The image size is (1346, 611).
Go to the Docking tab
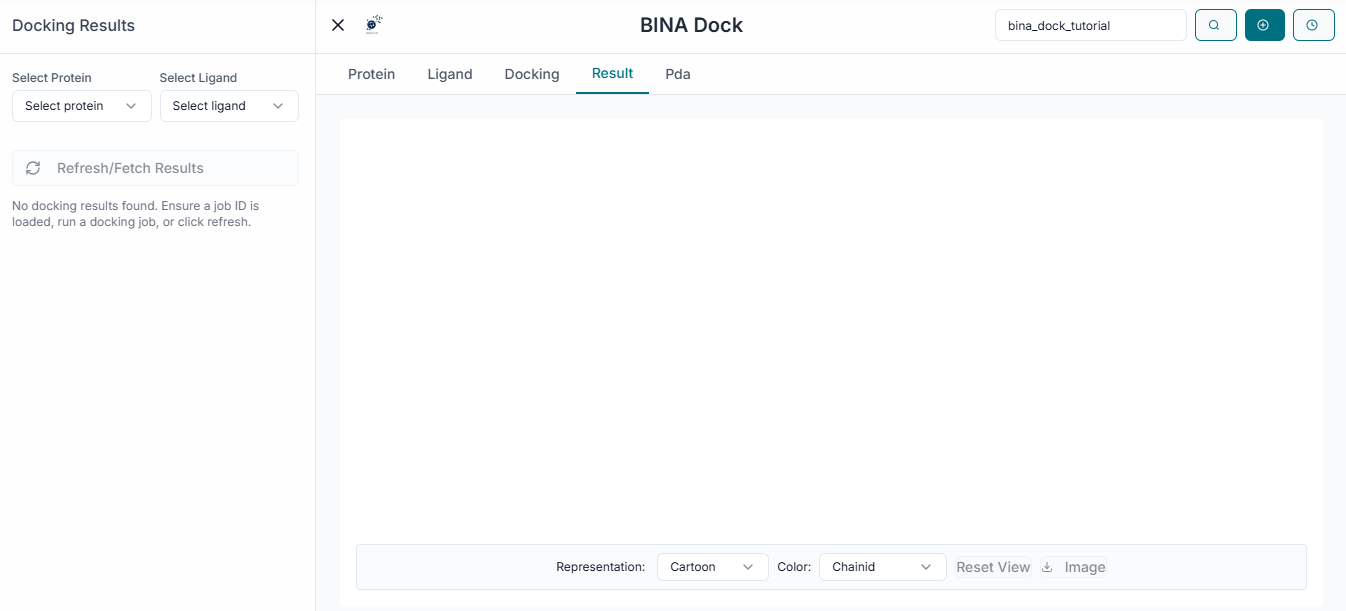[x=532, y=74]
